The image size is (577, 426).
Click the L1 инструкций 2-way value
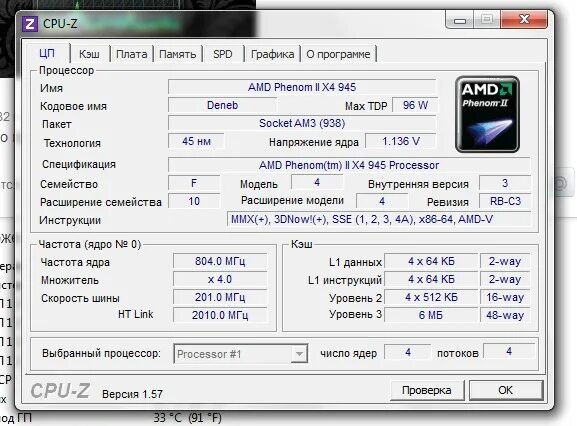click(505, 279)
